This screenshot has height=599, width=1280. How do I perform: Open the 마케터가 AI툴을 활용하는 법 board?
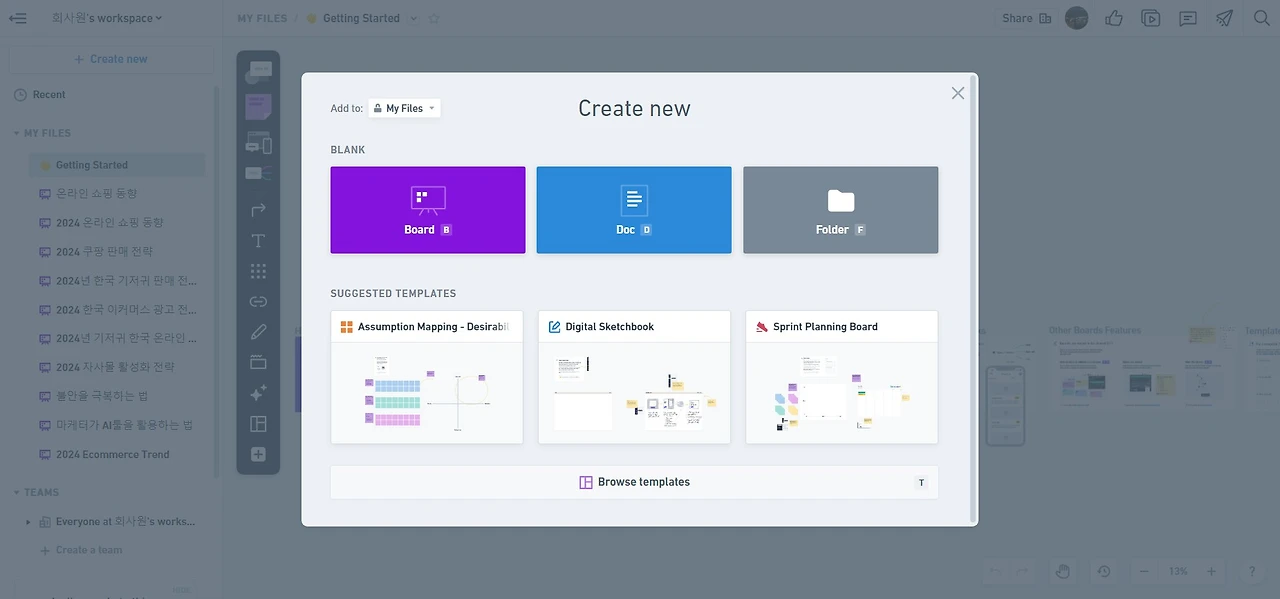(x=117, y=426)
